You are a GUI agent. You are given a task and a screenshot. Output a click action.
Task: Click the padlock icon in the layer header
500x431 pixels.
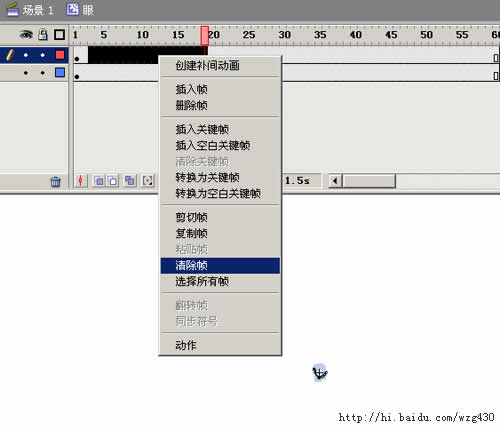coord(43,34)
